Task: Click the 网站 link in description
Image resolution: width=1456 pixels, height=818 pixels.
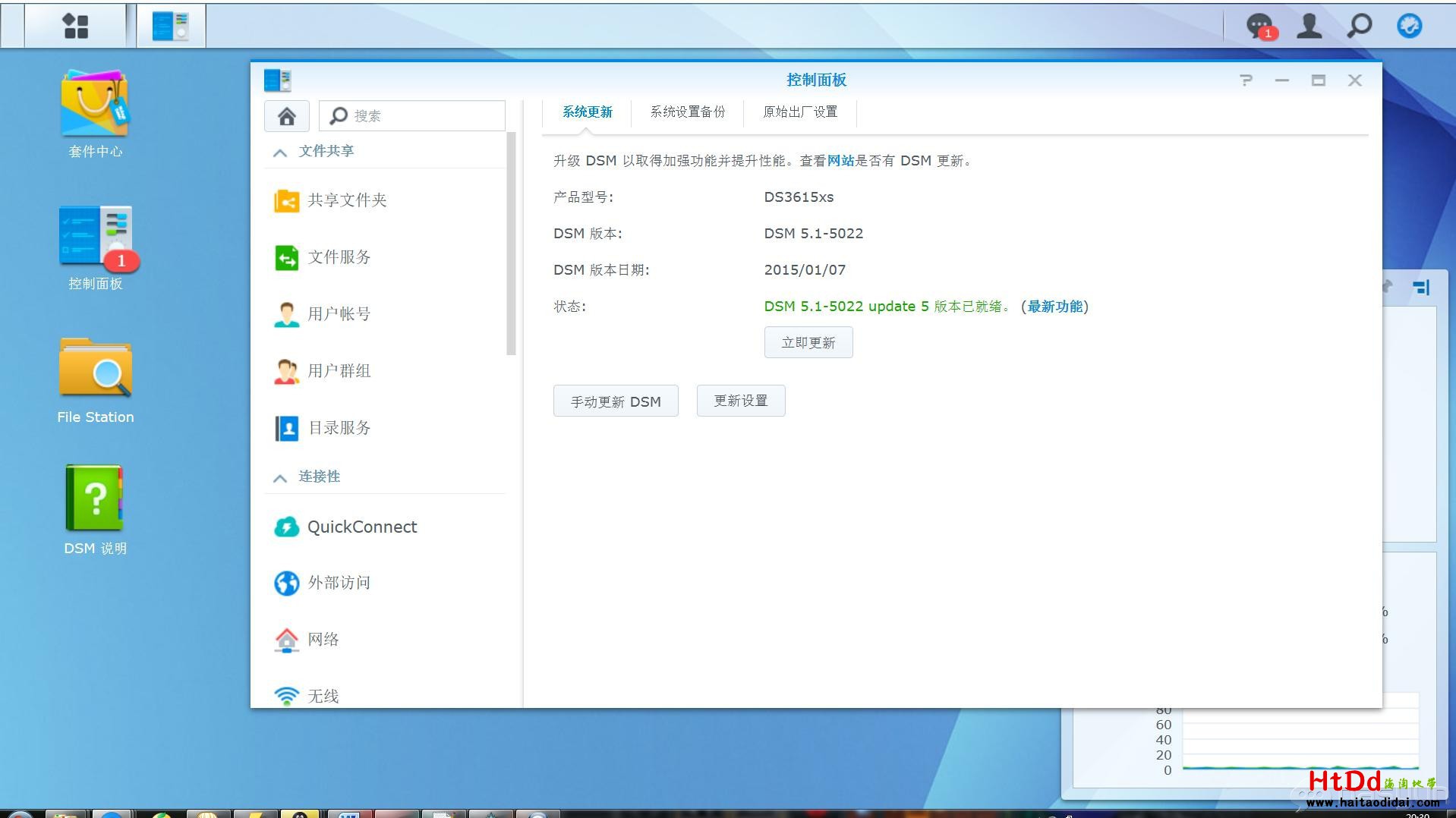Action: 840,161
